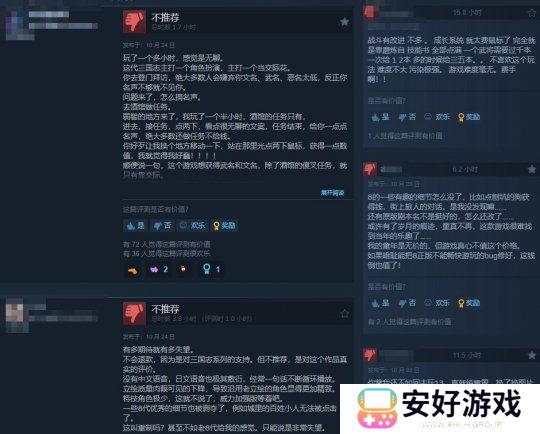540x434 pixels.
Task: Vote 是 on the top-right review
Action: tap(381, 117)
